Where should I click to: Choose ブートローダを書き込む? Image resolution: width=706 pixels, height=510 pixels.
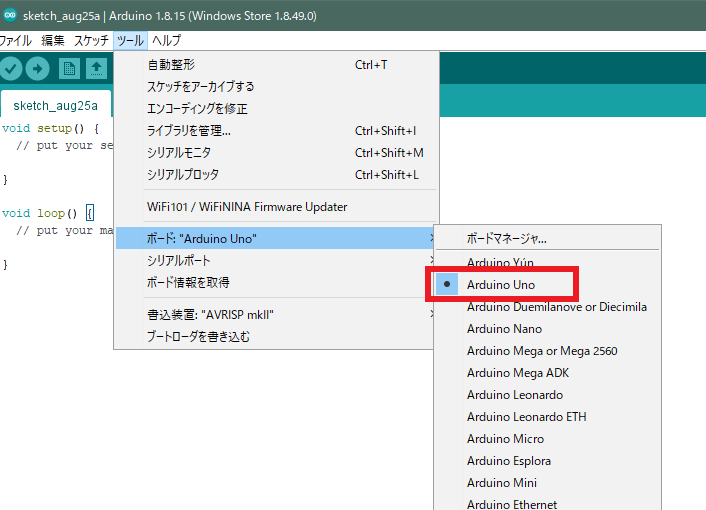(275, 336)
